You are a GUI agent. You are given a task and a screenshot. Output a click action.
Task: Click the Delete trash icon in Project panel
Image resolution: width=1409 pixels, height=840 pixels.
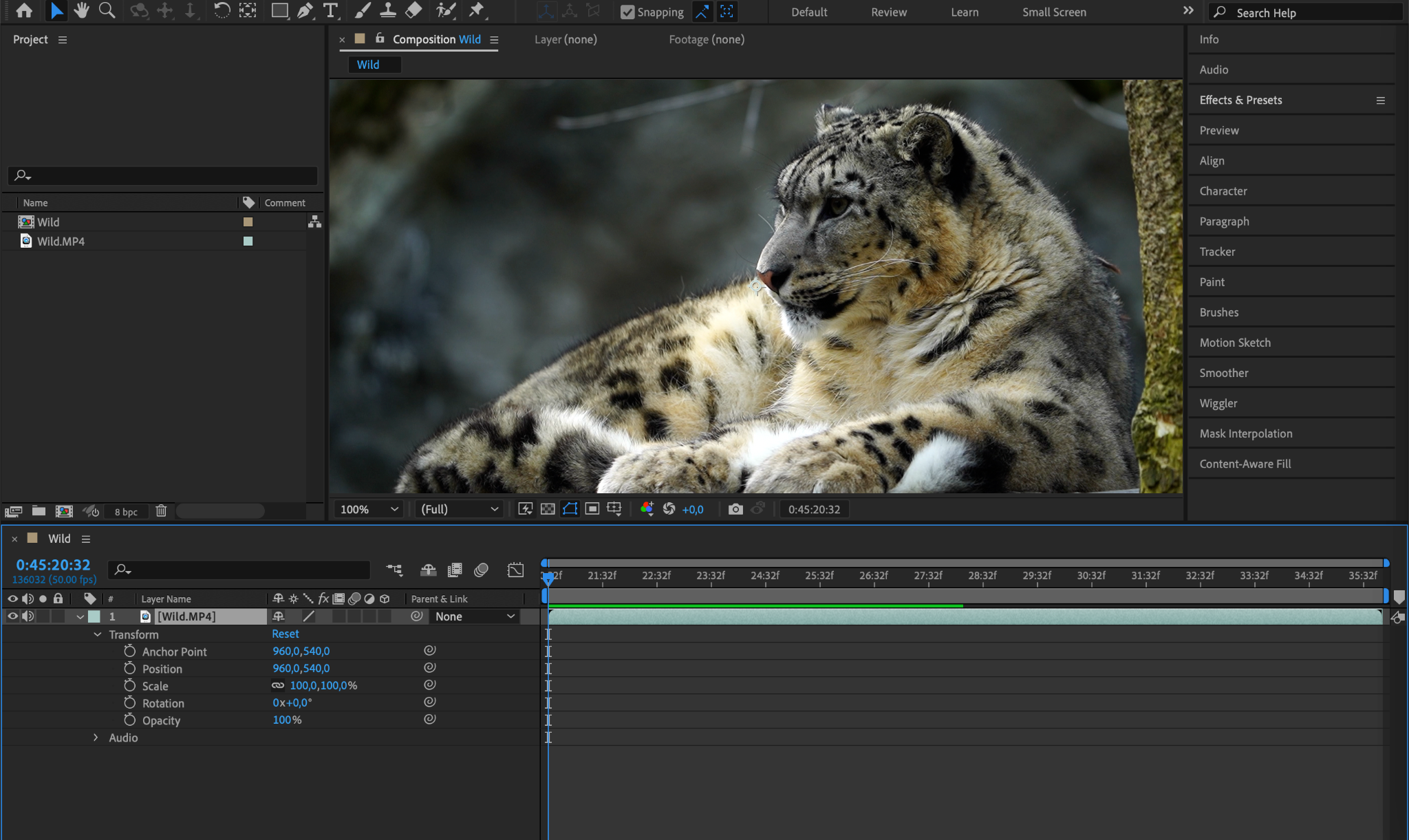click(161, 511)
